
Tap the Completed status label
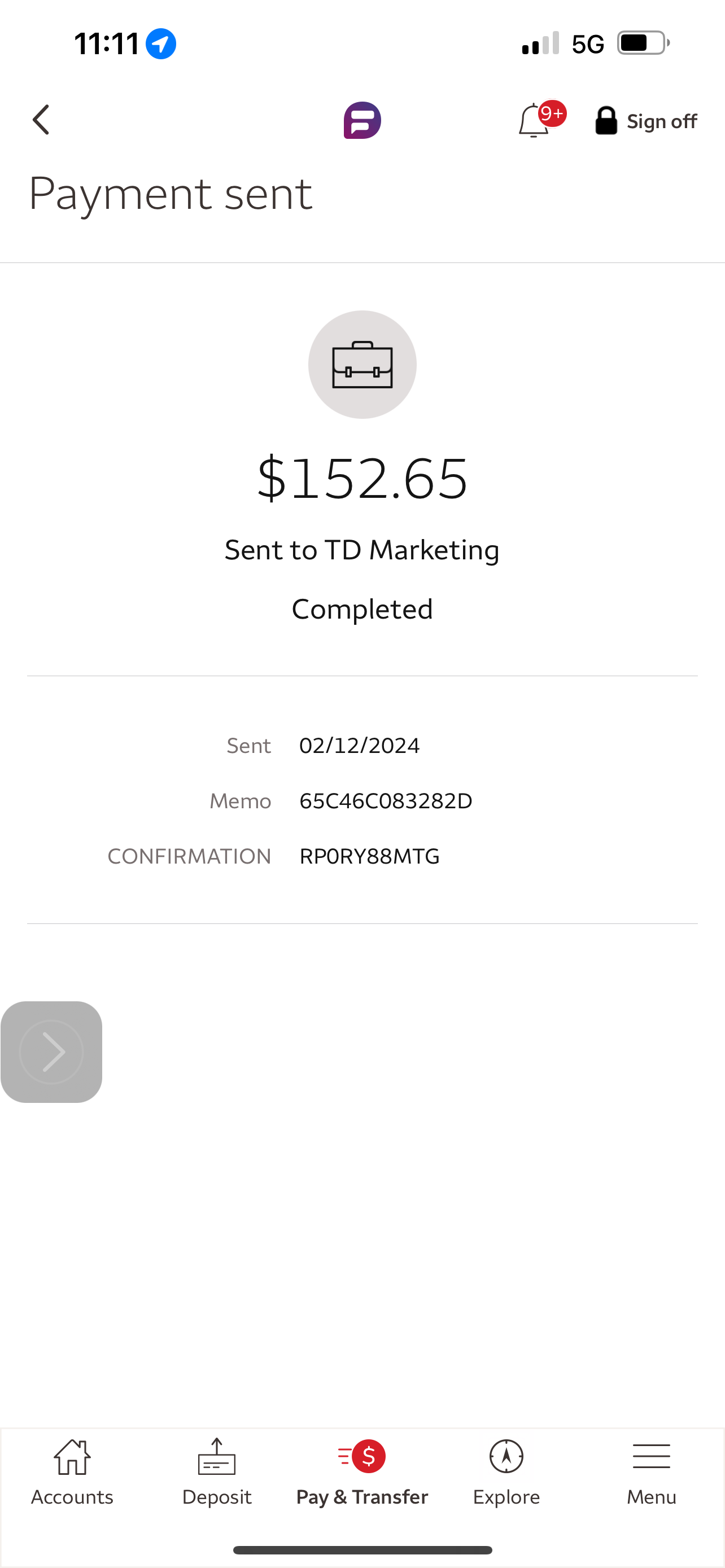[x=362, y=609]
